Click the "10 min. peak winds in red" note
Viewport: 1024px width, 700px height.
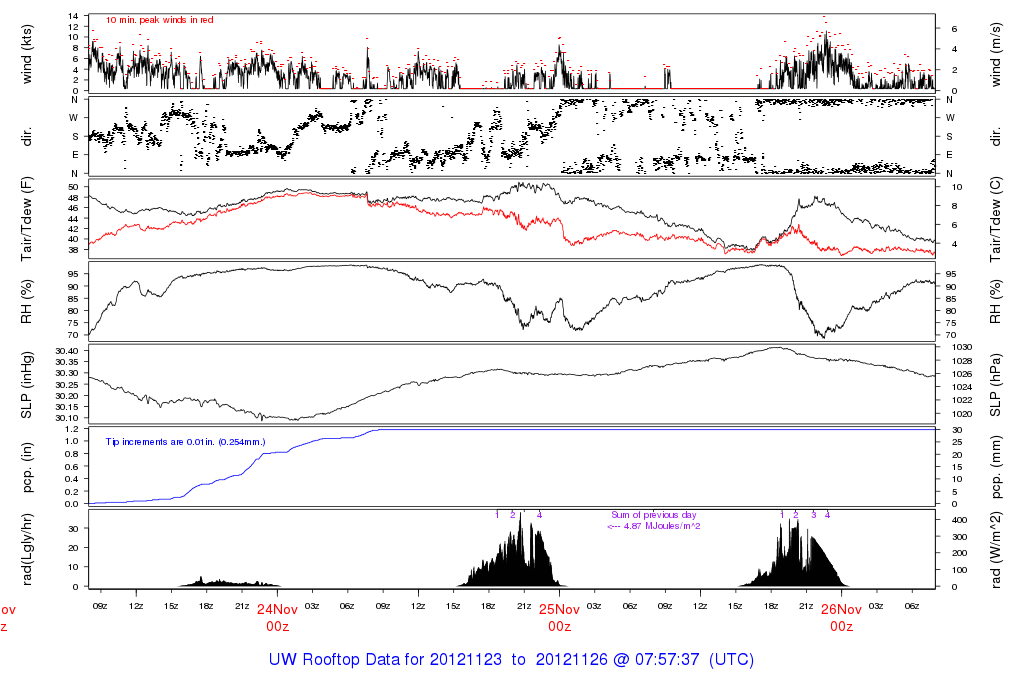159,20
